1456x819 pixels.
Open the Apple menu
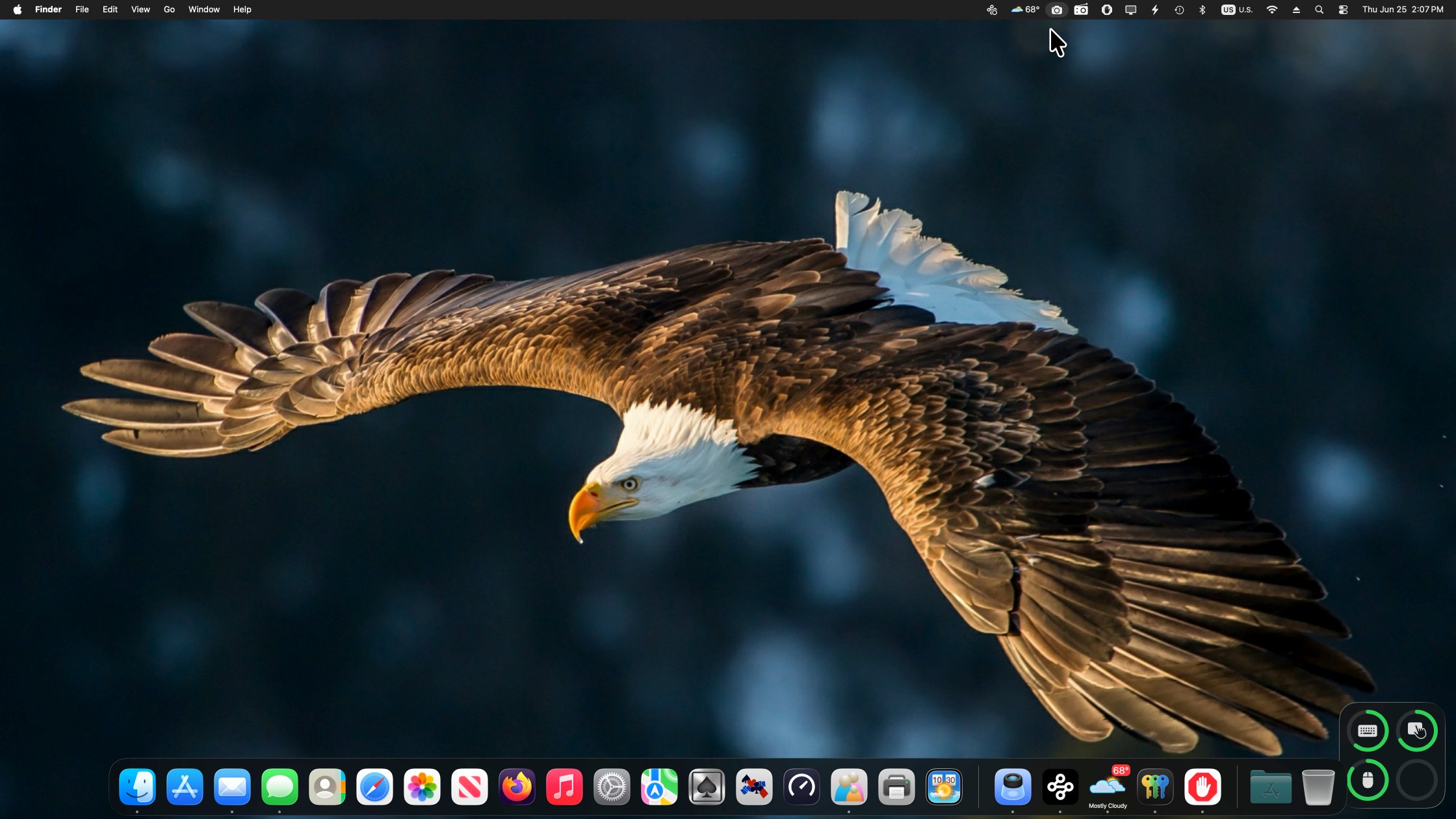click(18, 10)
